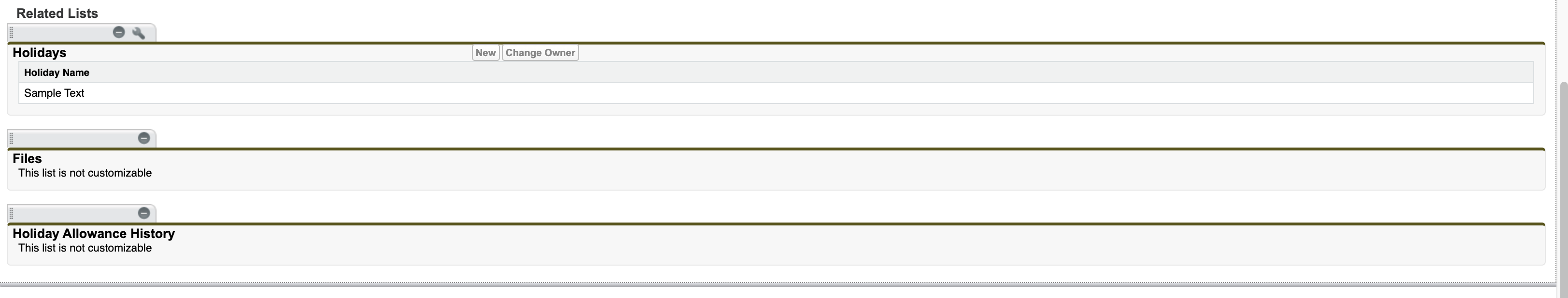Click Files 'This list is not customizable' text
This screenshot has height=298, width=1568.
pos(85,174)
